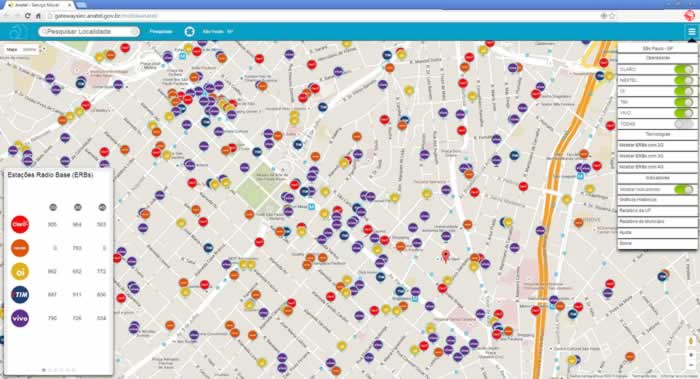Click the Claro logo in the legend
The image size is (700, 379).
[x=20, y=224]
